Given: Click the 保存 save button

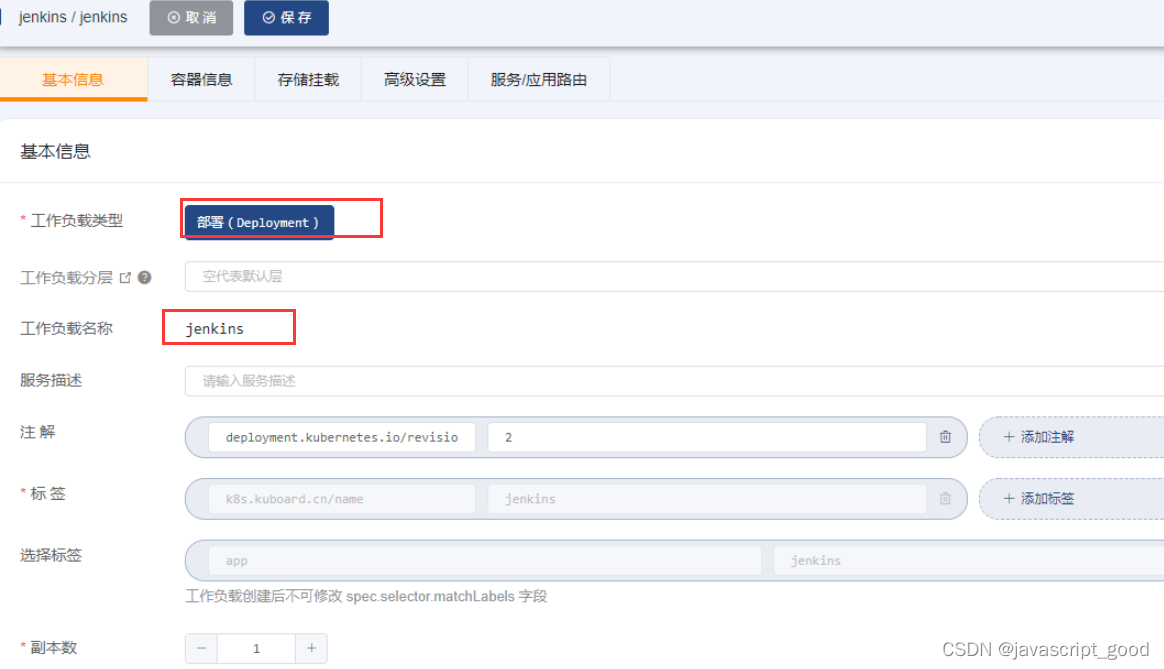Looking at the screenshot, I should [287, 17].
